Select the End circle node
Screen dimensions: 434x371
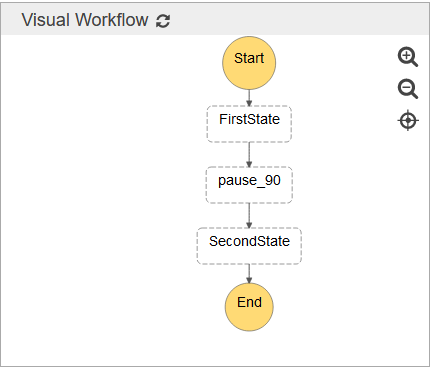click(249, 307)
